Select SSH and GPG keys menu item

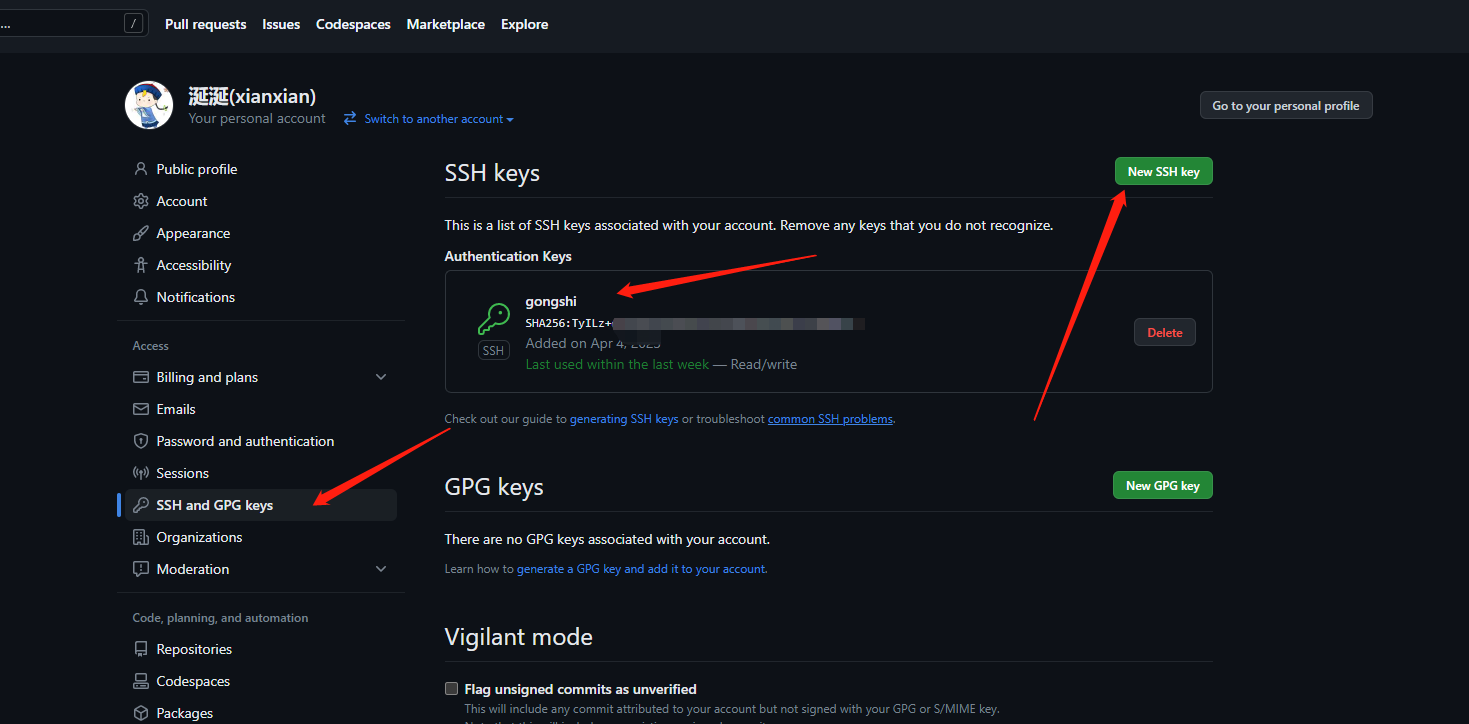[261, 505]
